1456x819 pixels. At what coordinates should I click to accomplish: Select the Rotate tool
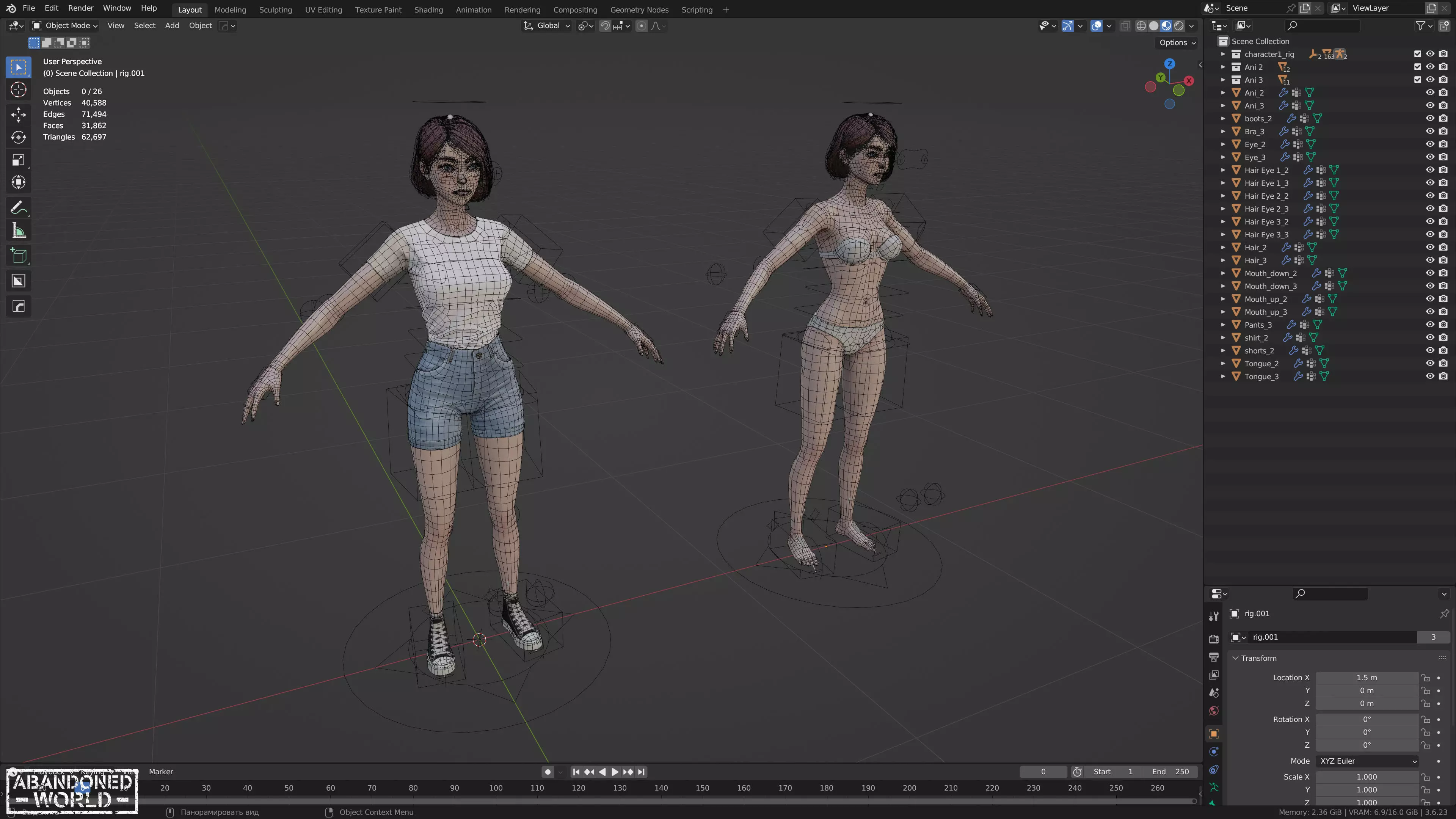(19, 137)
